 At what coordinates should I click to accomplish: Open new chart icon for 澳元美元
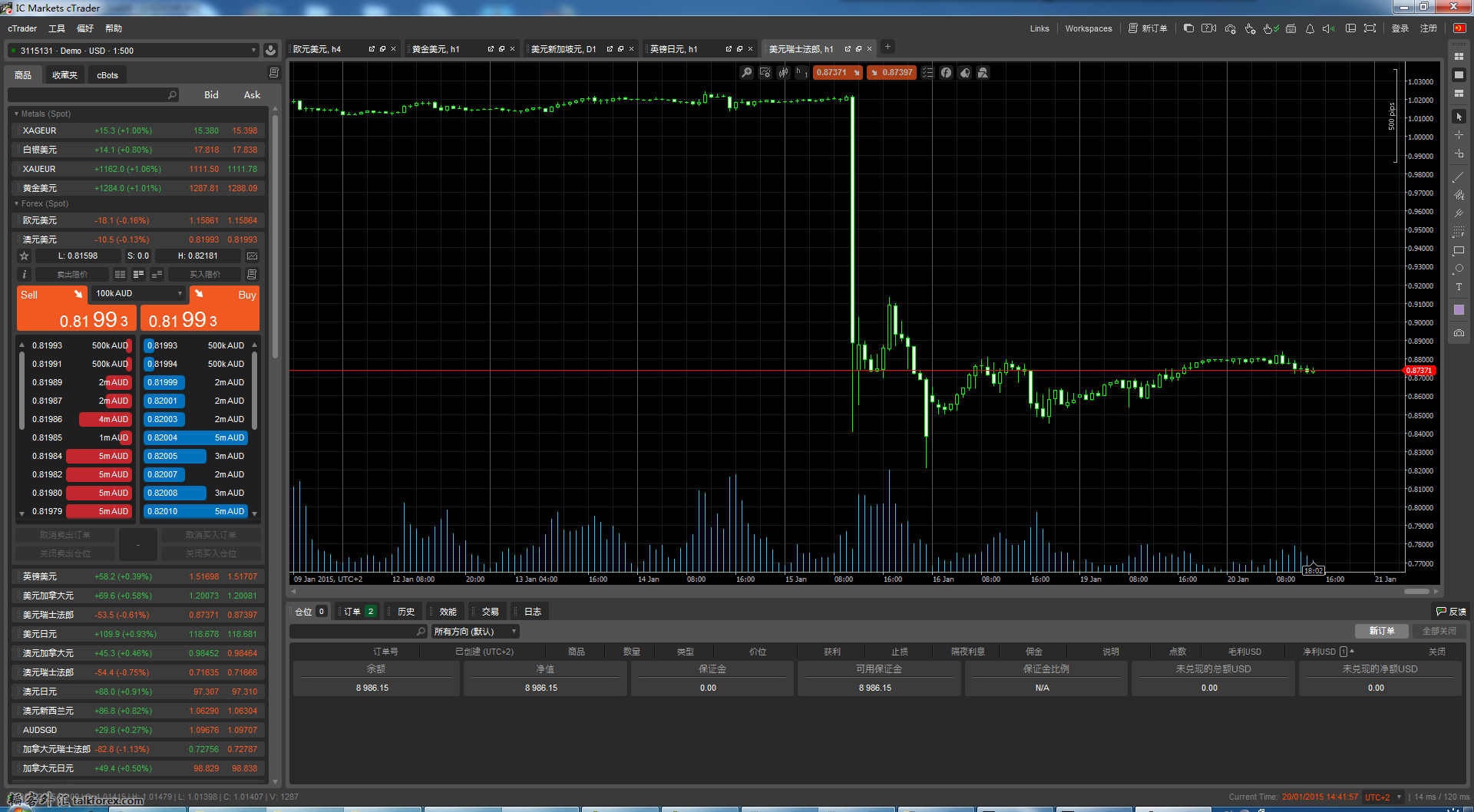252,256
